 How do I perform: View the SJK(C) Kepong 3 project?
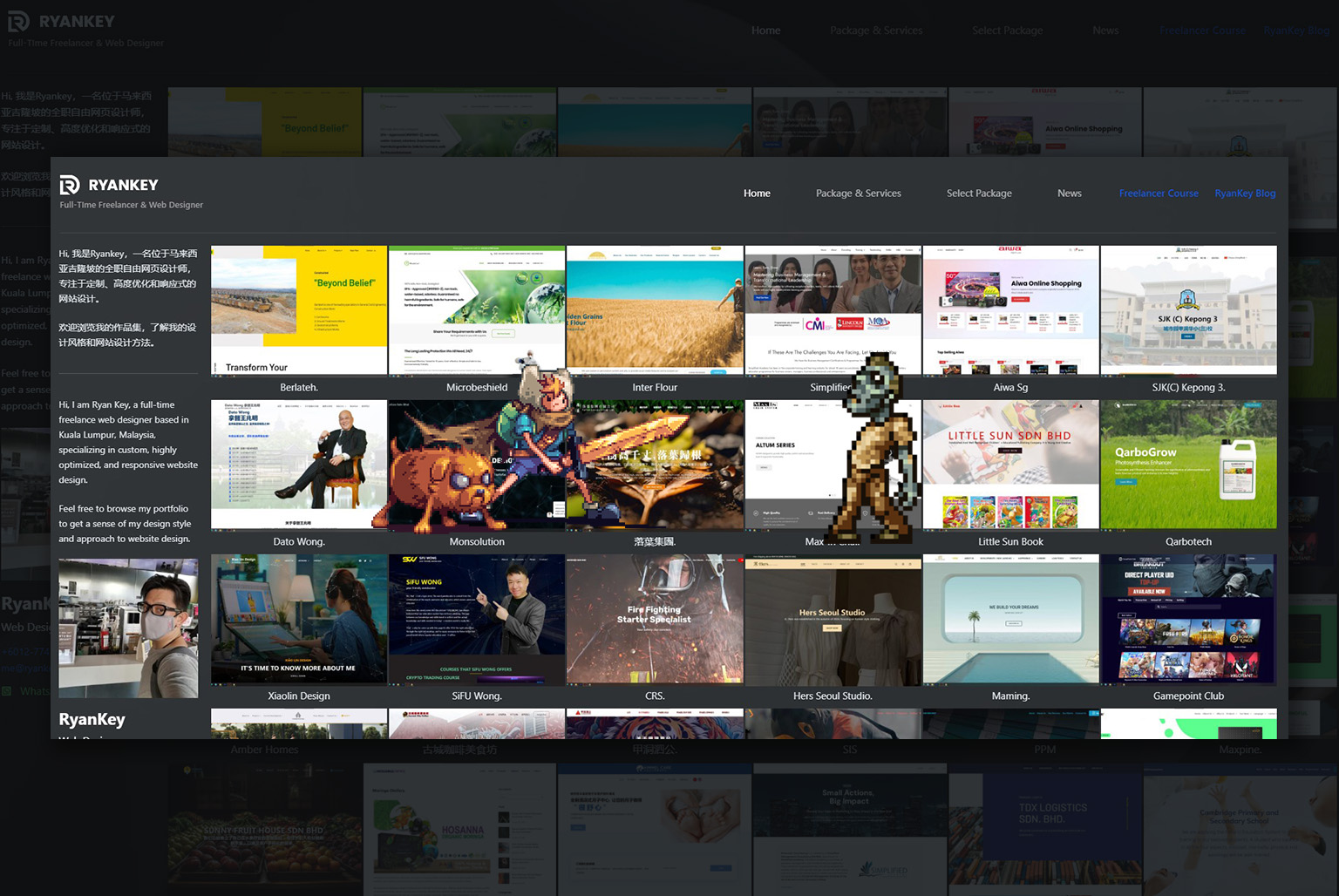coord(1188,309)
